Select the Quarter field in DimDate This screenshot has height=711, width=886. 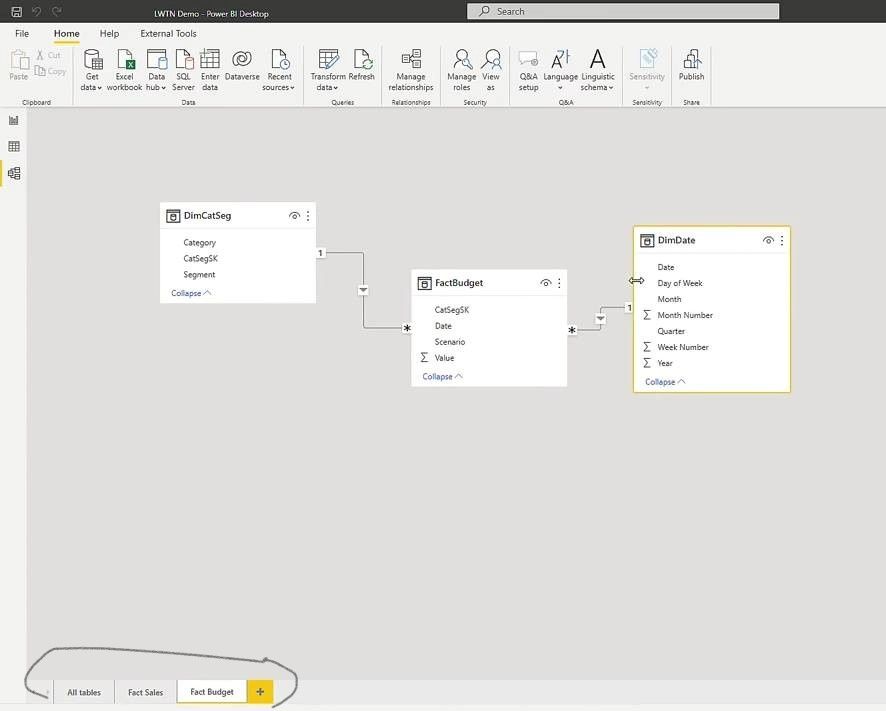click(671, 331)
